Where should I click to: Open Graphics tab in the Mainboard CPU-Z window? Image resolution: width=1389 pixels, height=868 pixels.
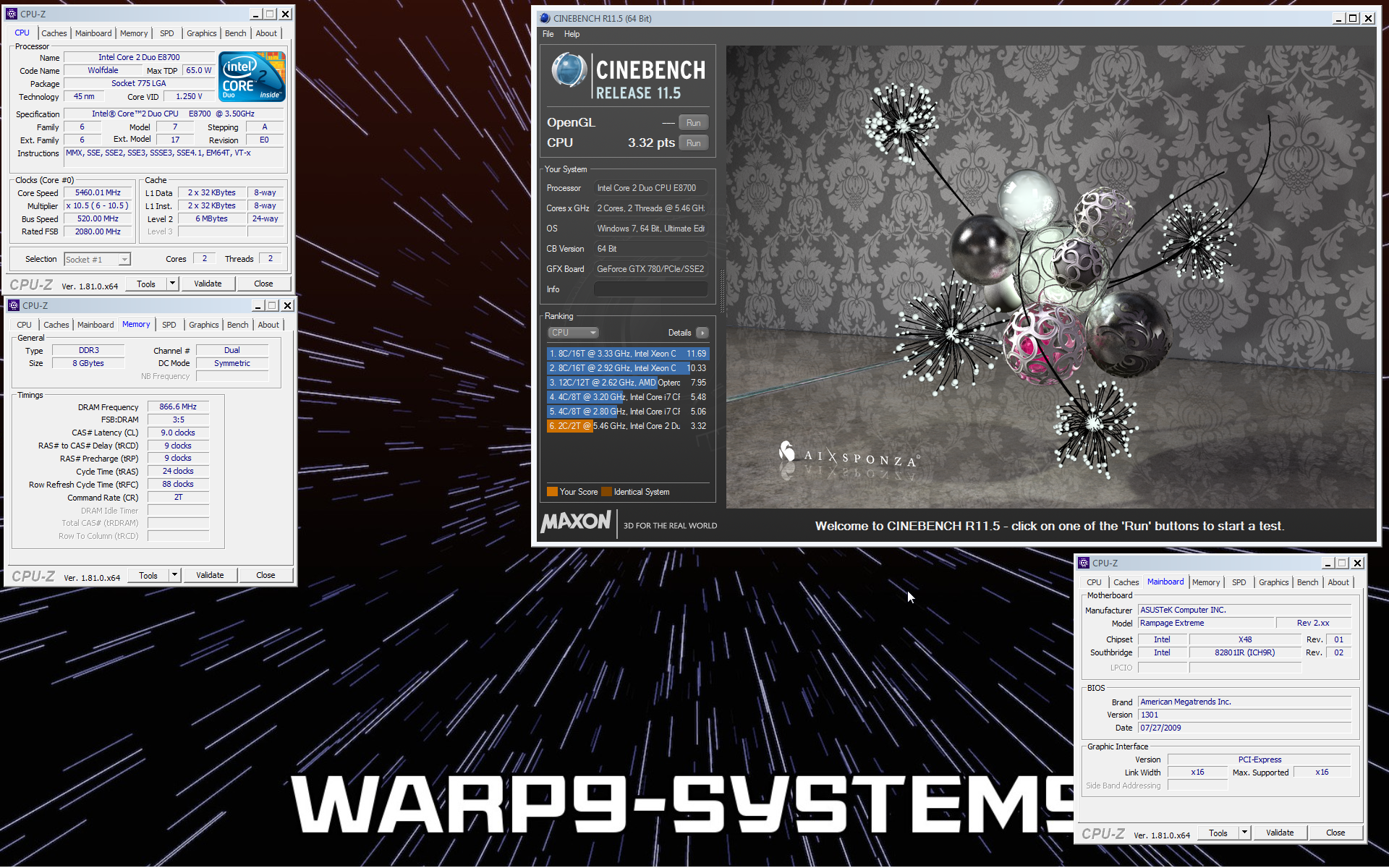pyautogui.click(x=1273, y=582)
